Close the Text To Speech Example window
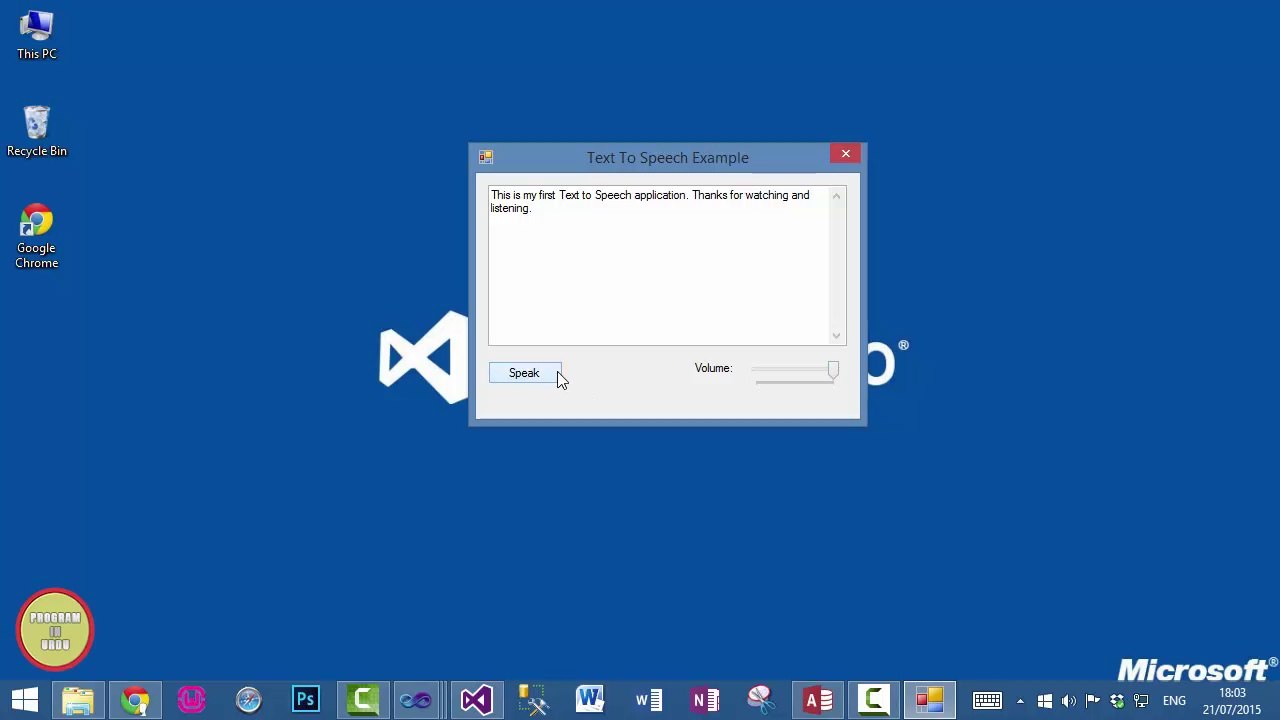The image size is (1280, 720). tap(846, 153)
